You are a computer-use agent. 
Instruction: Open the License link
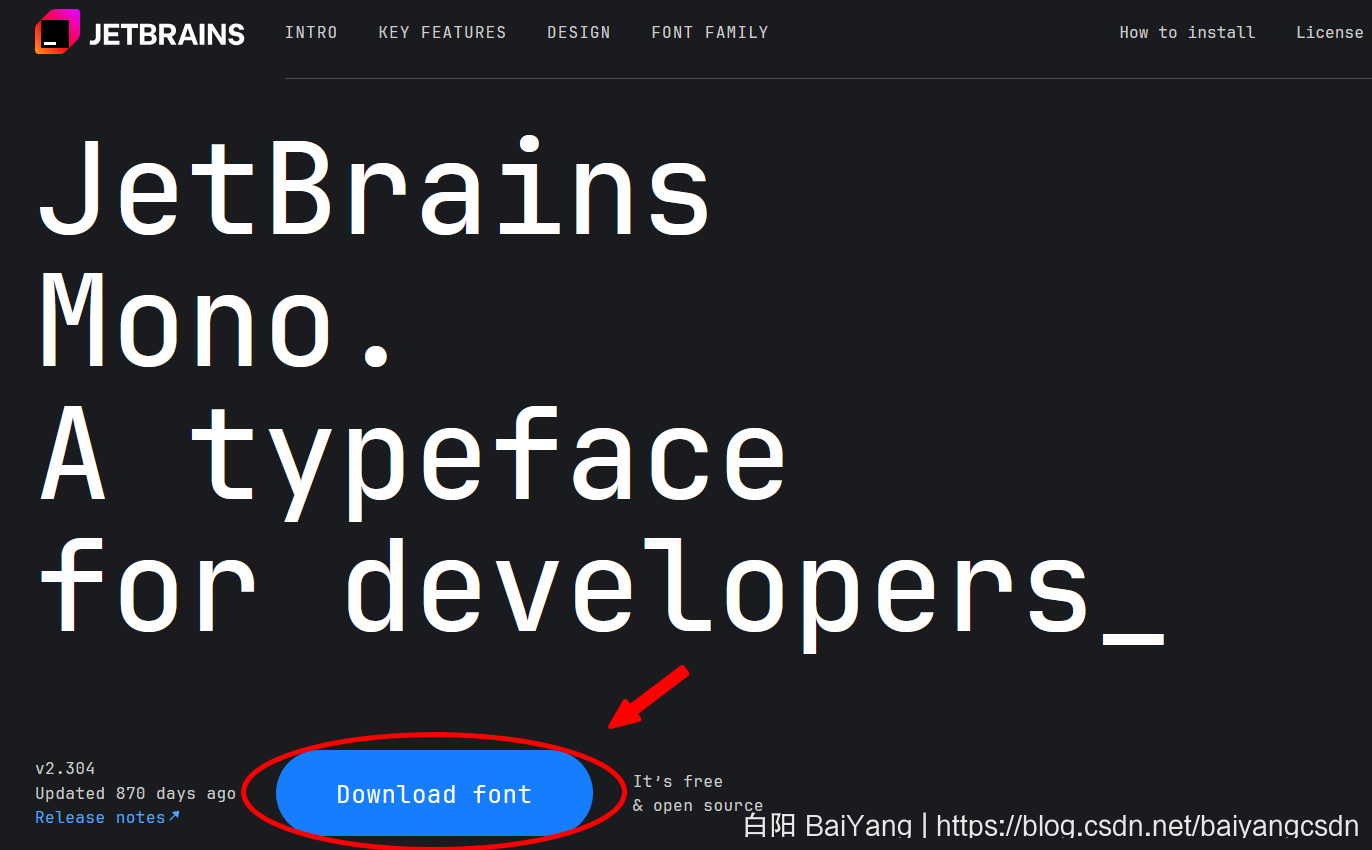point(1329,32)
